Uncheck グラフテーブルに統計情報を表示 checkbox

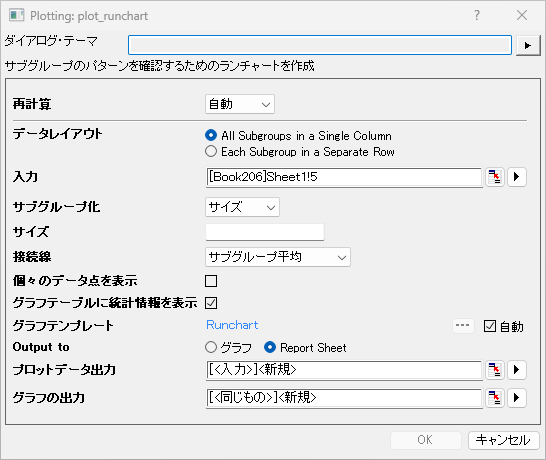[x=211, y=303]
